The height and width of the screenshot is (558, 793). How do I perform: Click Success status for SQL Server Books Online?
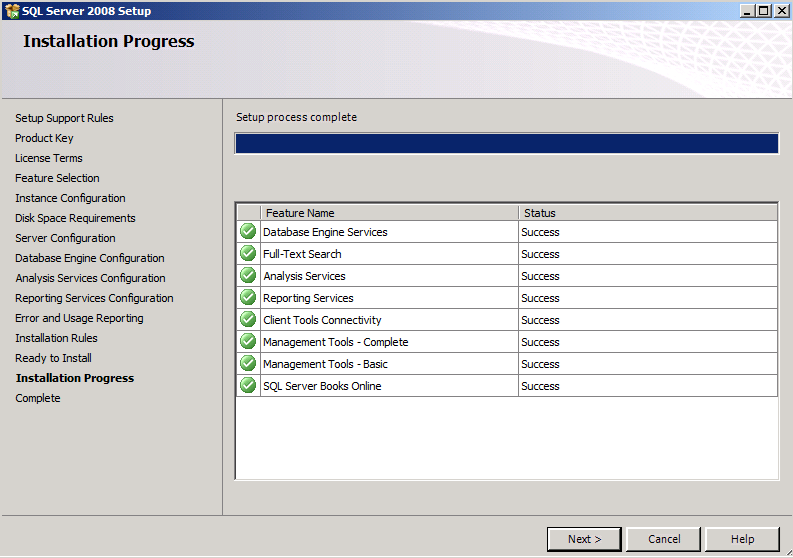540,386
